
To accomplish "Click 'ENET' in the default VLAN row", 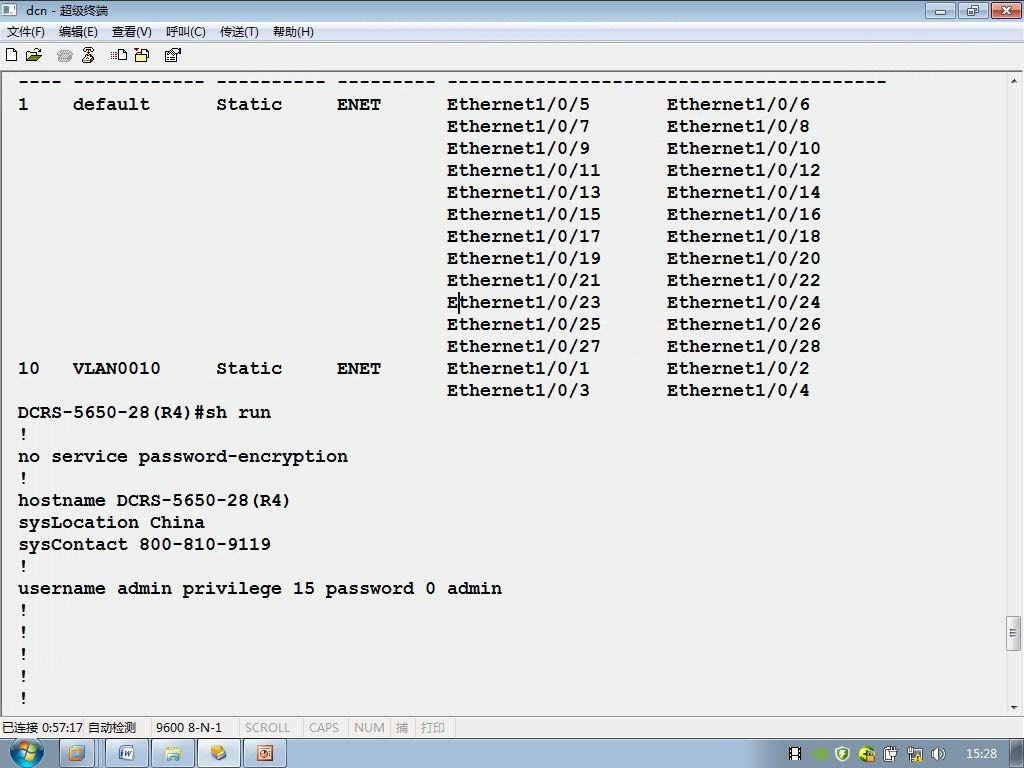I will [x=359, y=104].
